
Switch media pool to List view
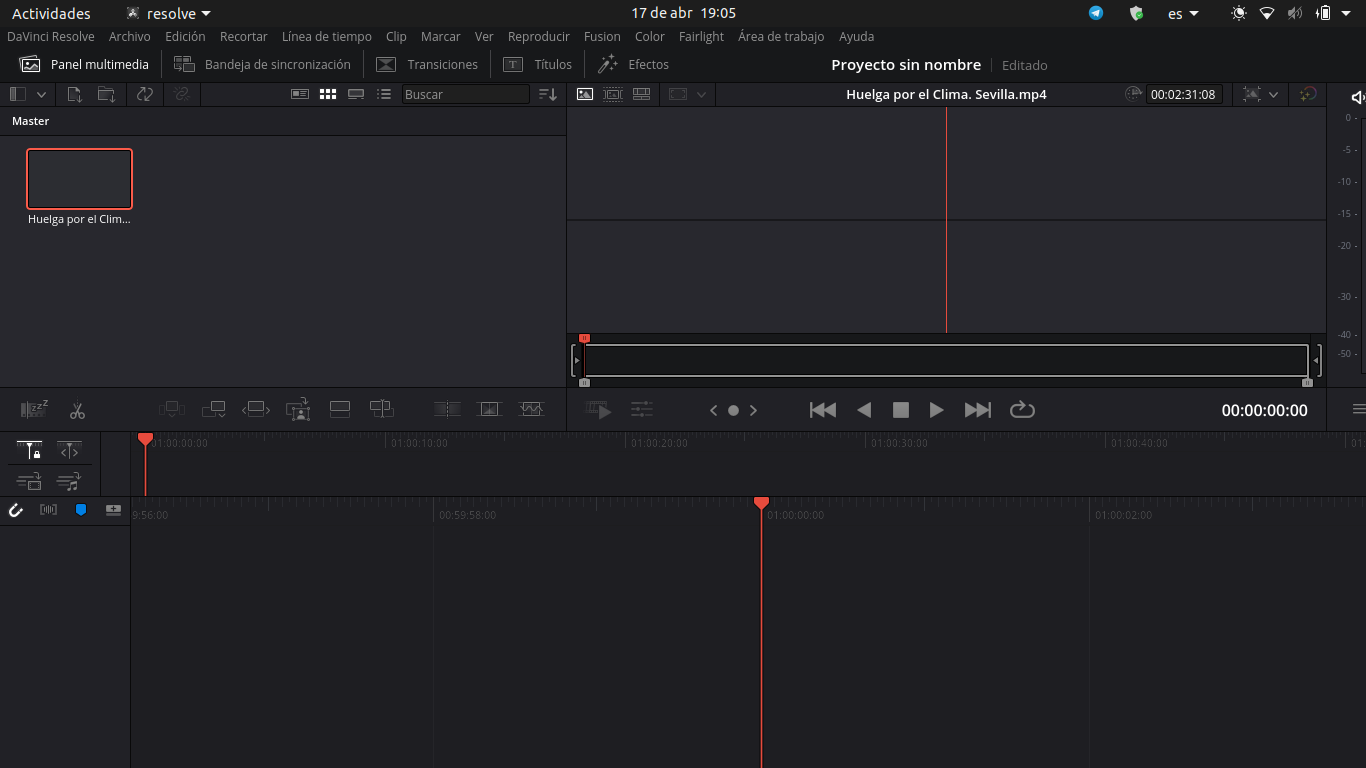click(384, 94)
